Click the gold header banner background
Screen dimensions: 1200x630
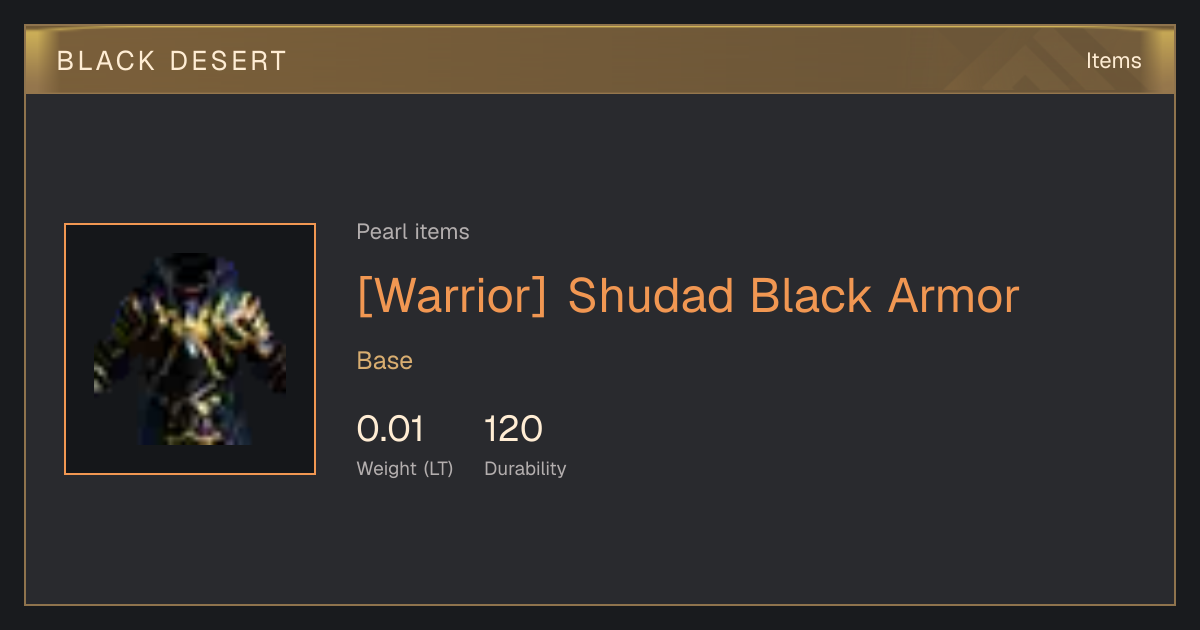(x=600, y=60)
